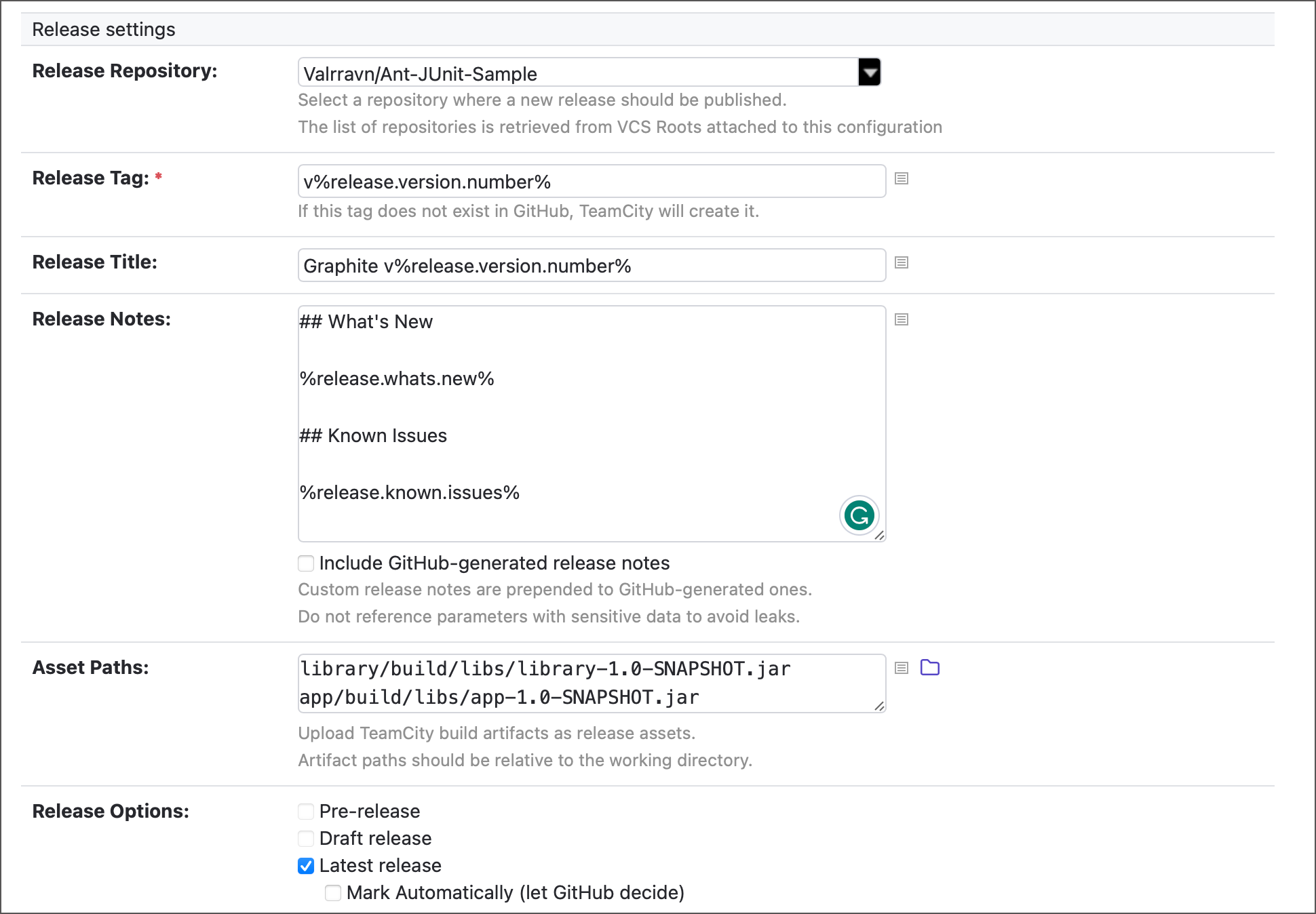The image size is (1316, 914).
Task: Check the Pre-release option
Action: tap(306, 812)
